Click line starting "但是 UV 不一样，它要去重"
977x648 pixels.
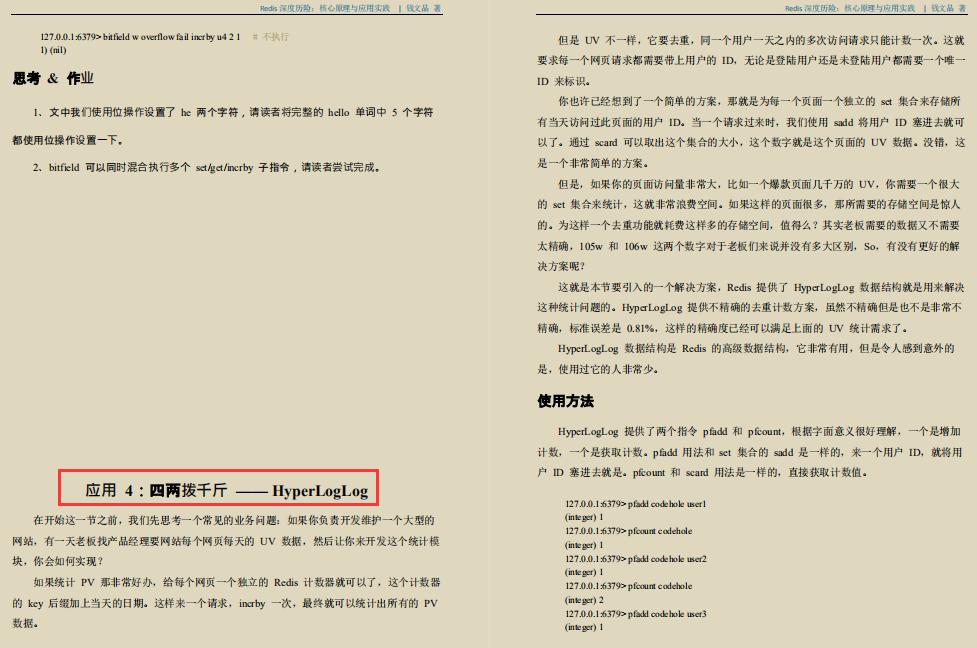(761, 40)
